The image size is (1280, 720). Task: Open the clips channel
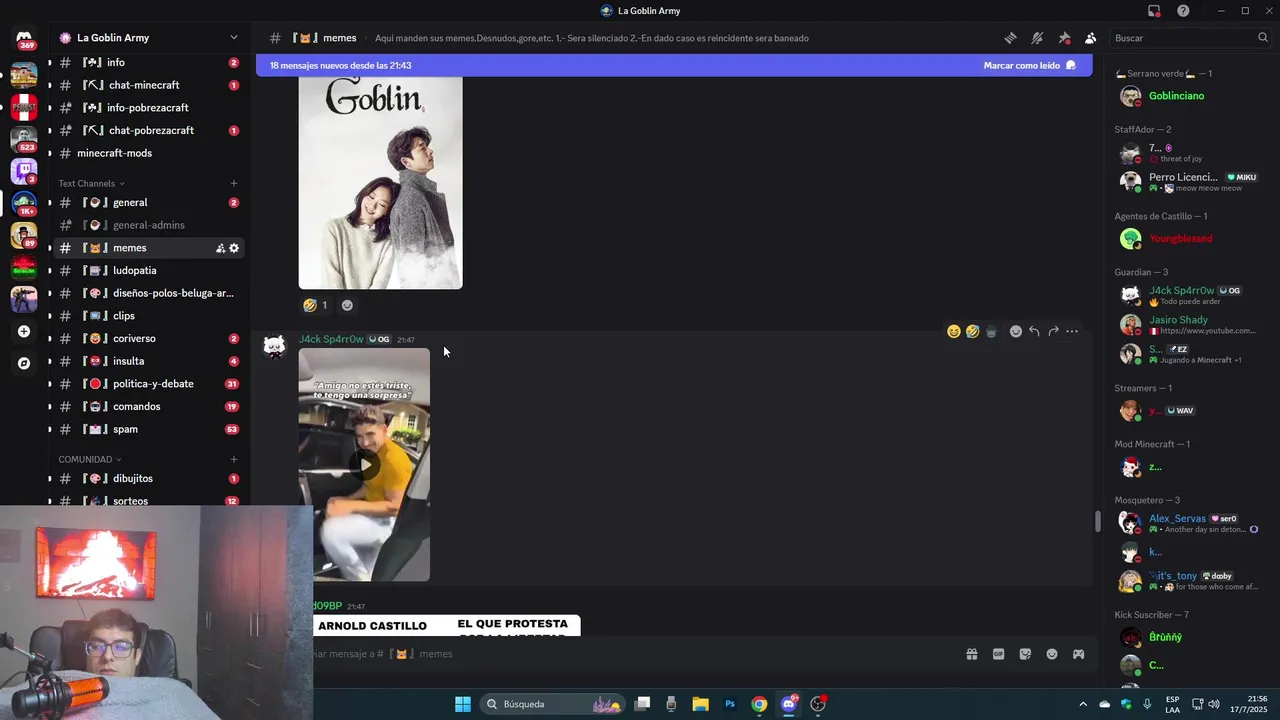(149, 315)
